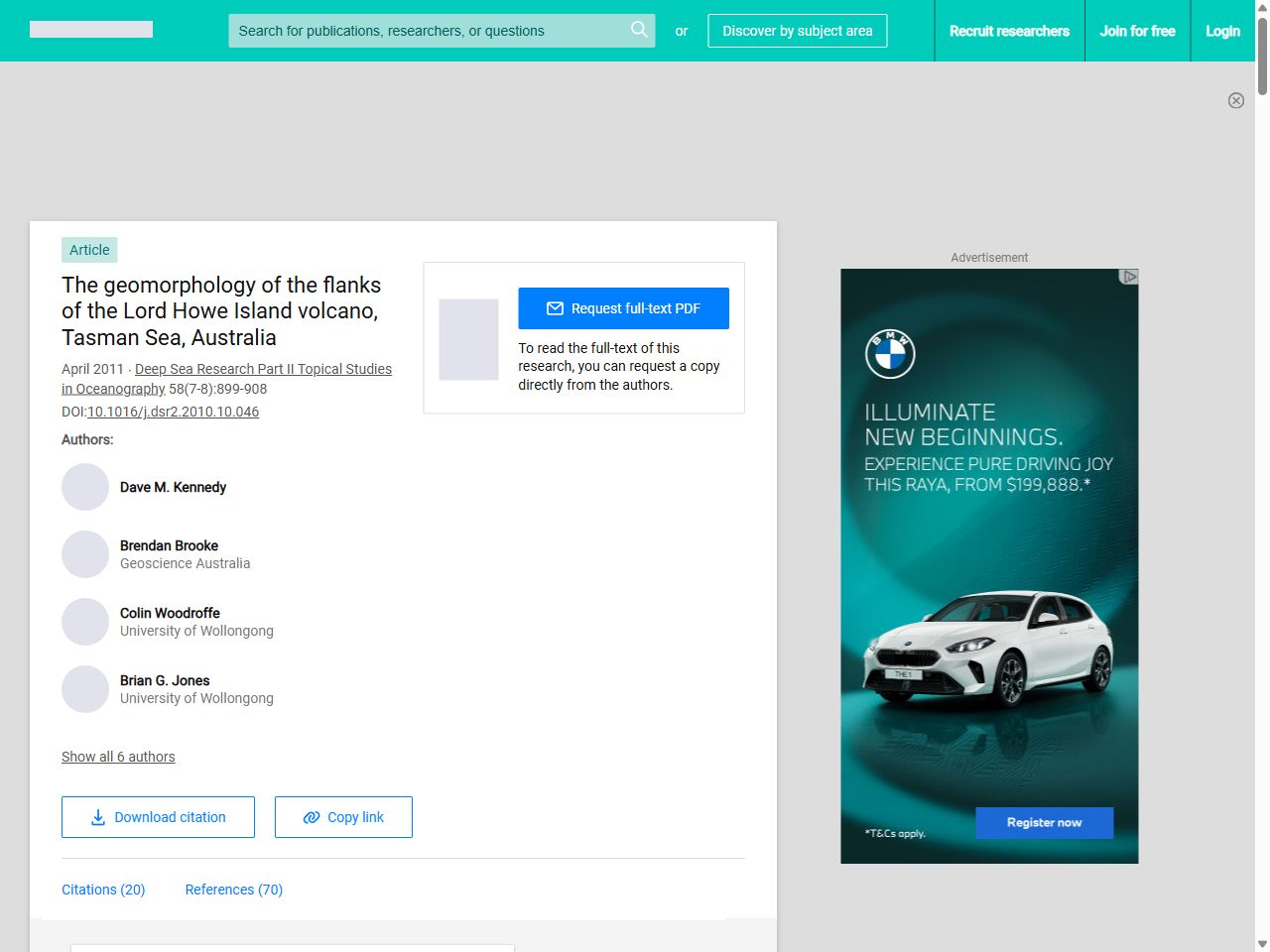This screenshot has height=952, width=1270.
Task: Click the publication preview thumbnail
Action: (x=468, y=339)
